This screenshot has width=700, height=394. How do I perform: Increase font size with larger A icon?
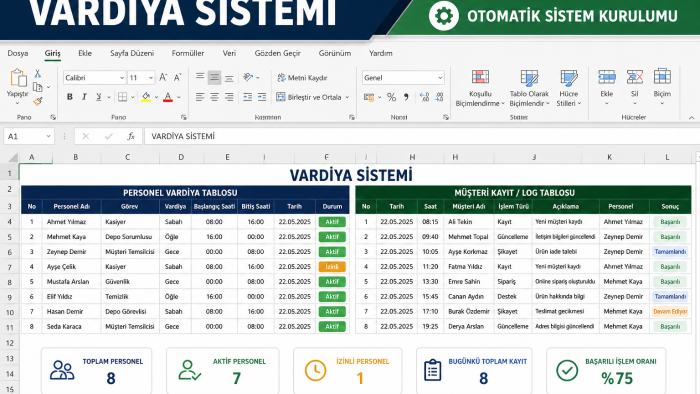(x=163, y=78)
